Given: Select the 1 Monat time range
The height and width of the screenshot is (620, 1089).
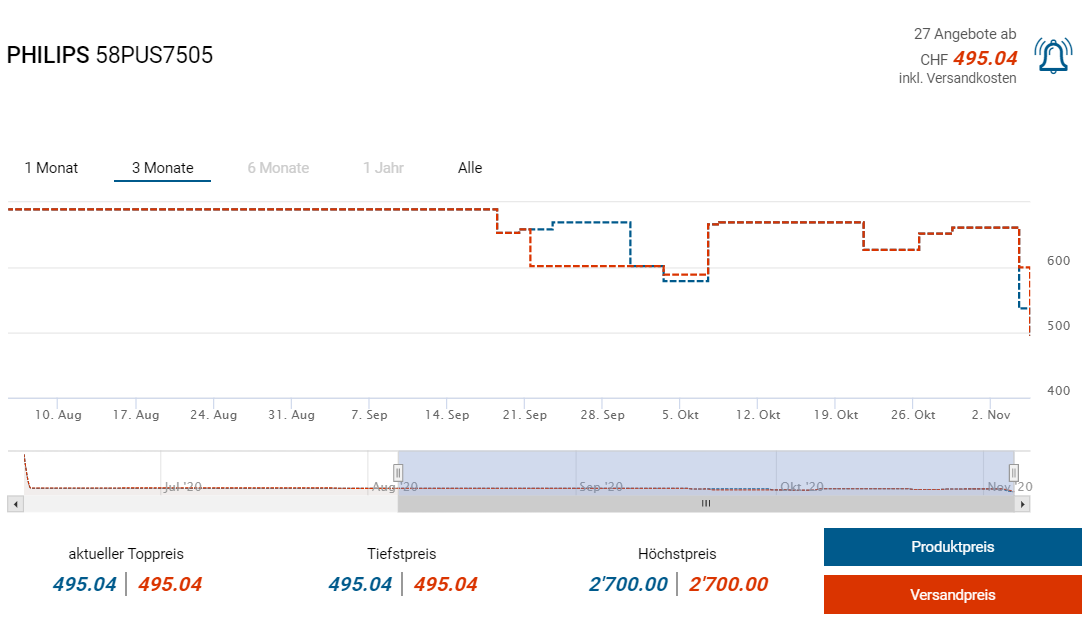Looking at the screenshot, I should tap(52, 168).
